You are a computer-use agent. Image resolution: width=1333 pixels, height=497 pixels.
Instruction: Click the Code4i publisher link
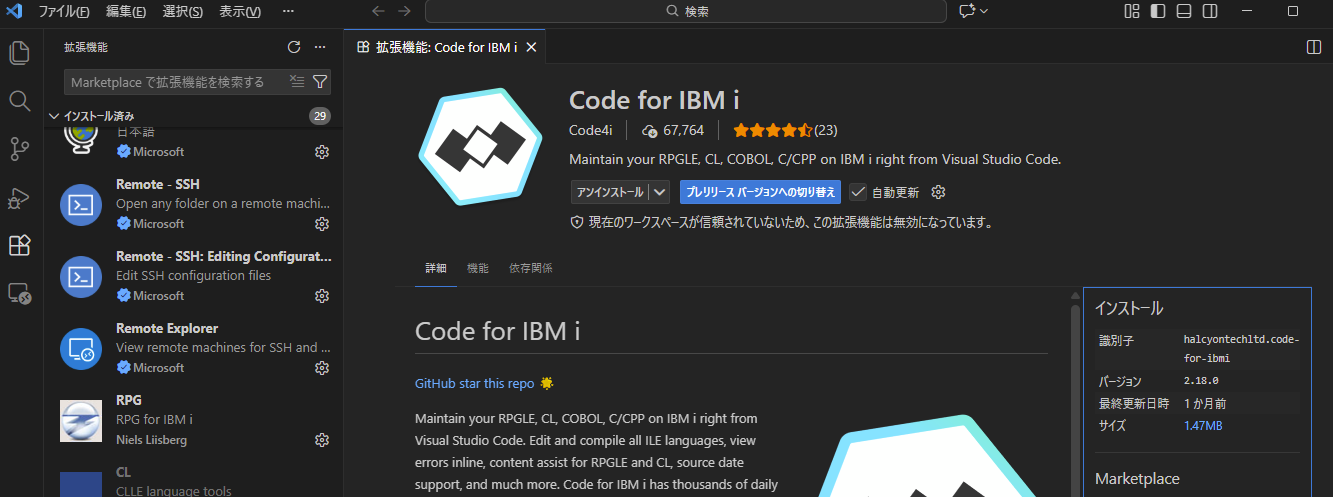point(591,130)
